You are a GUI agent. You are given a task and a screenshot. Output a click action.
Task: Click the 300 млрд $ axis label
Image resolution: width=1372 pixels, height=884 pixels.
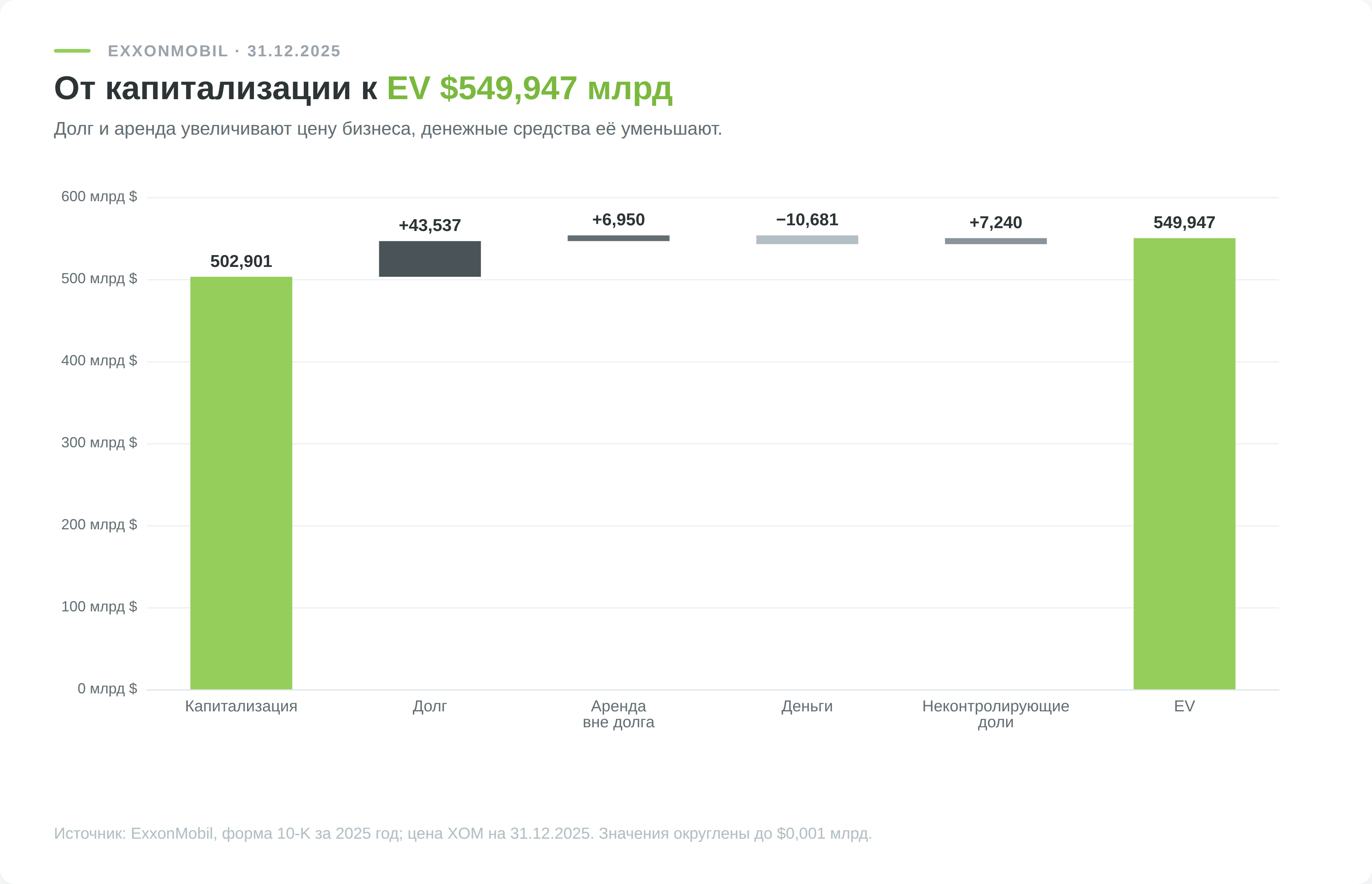[x=99, y=442]
